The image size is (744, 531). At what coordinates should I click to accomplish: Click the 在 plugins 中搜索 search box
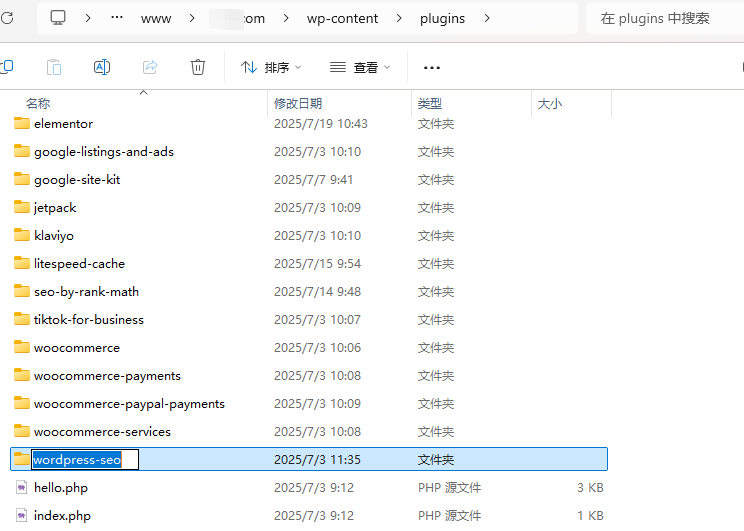[665, 18]
